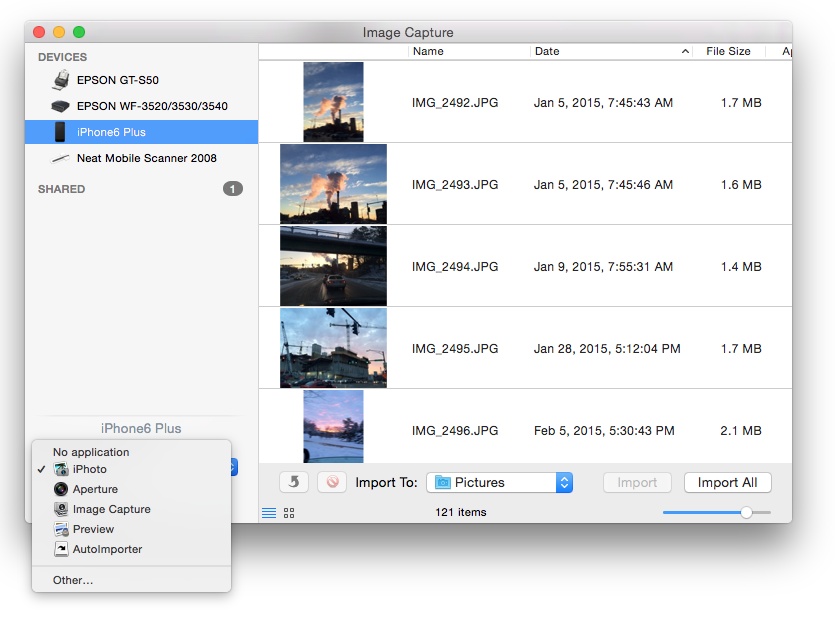Select the IMG_2494.JPG thumbnail
Screen dimensions: 835x619
coord(333,266)
